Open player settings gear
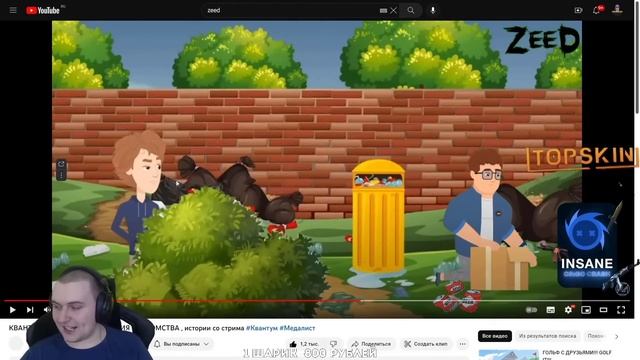 point(568,310)
